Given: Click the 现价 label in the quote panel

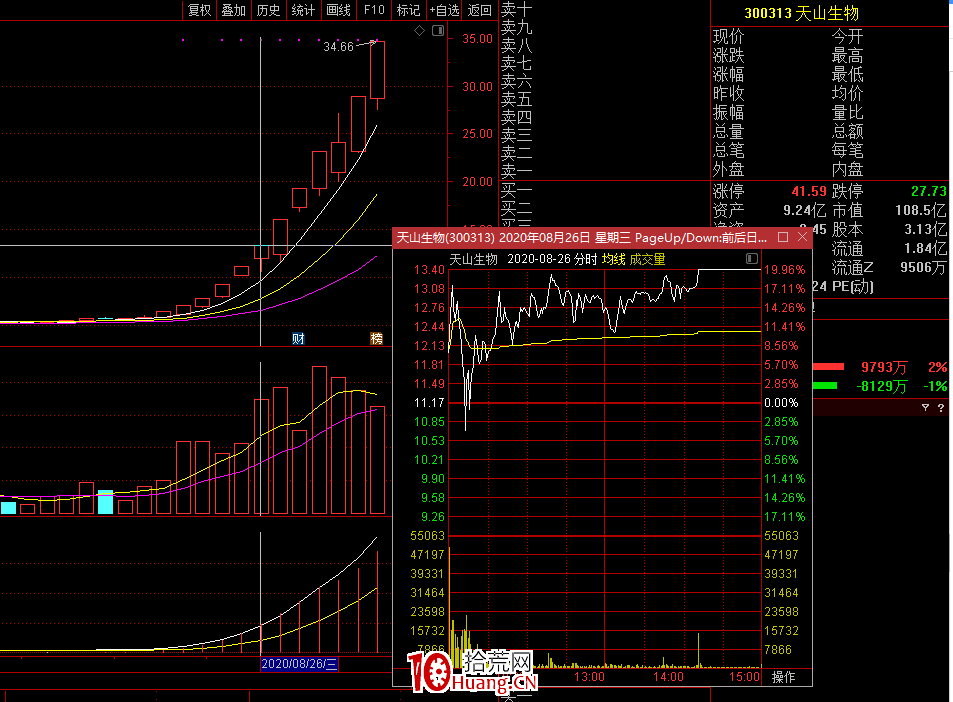Looking at the screenshot, I should point(728,37).
